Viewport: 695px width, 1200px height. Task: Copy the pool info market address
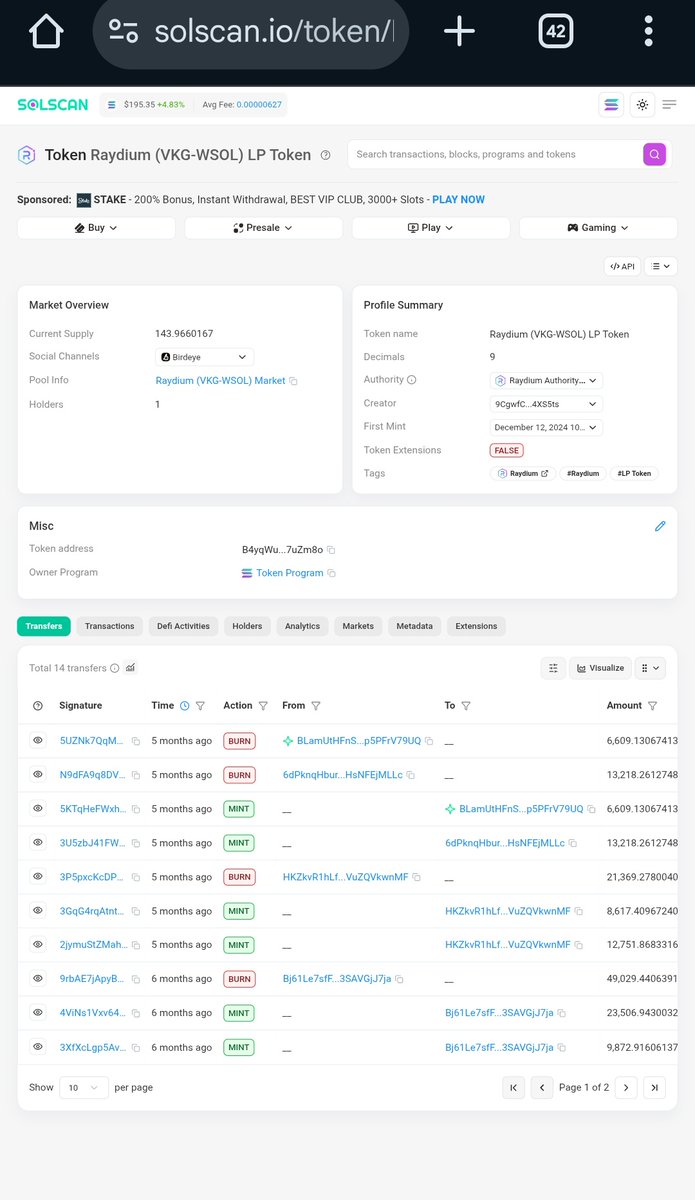[x=294, y=381]
